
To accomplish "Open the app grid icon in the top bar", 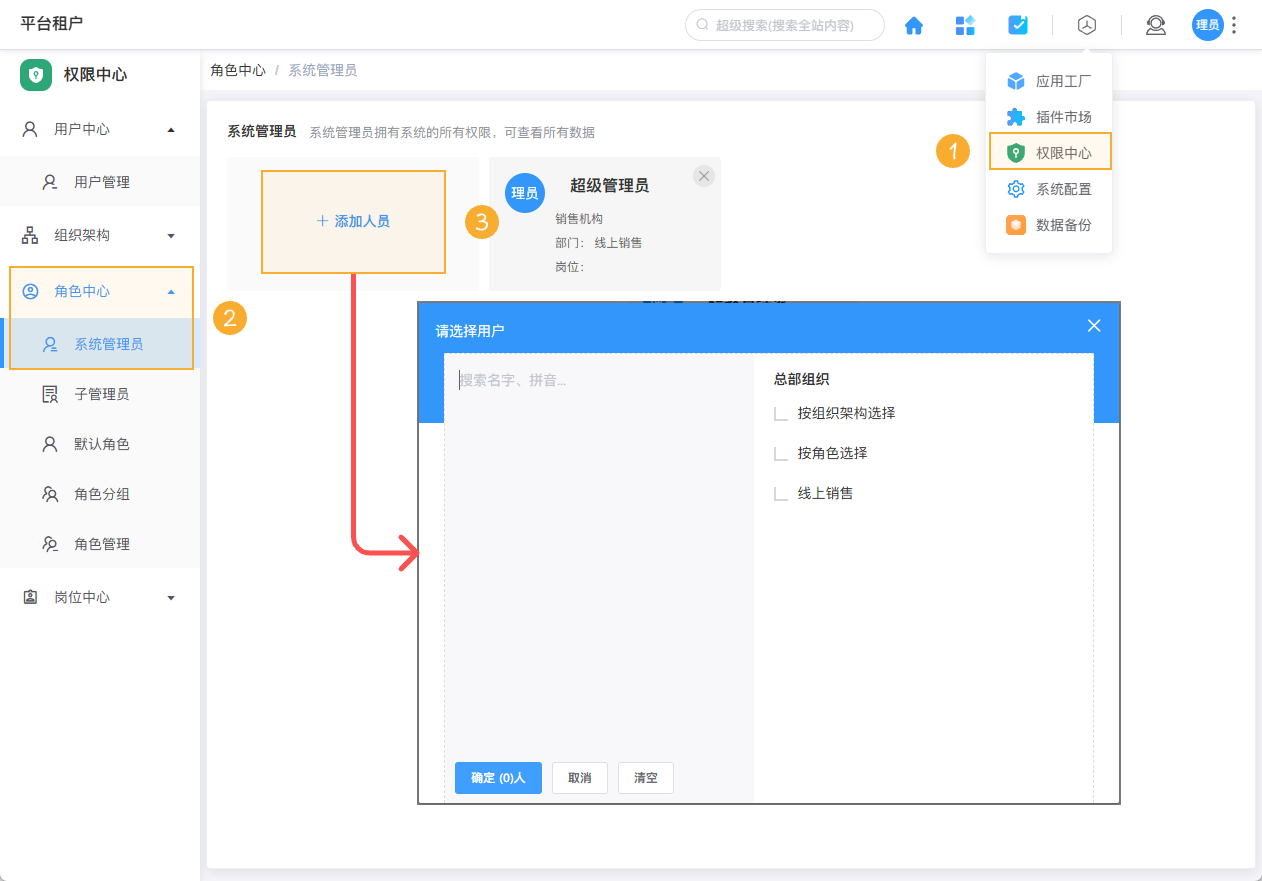I will [x=965, y=25].
